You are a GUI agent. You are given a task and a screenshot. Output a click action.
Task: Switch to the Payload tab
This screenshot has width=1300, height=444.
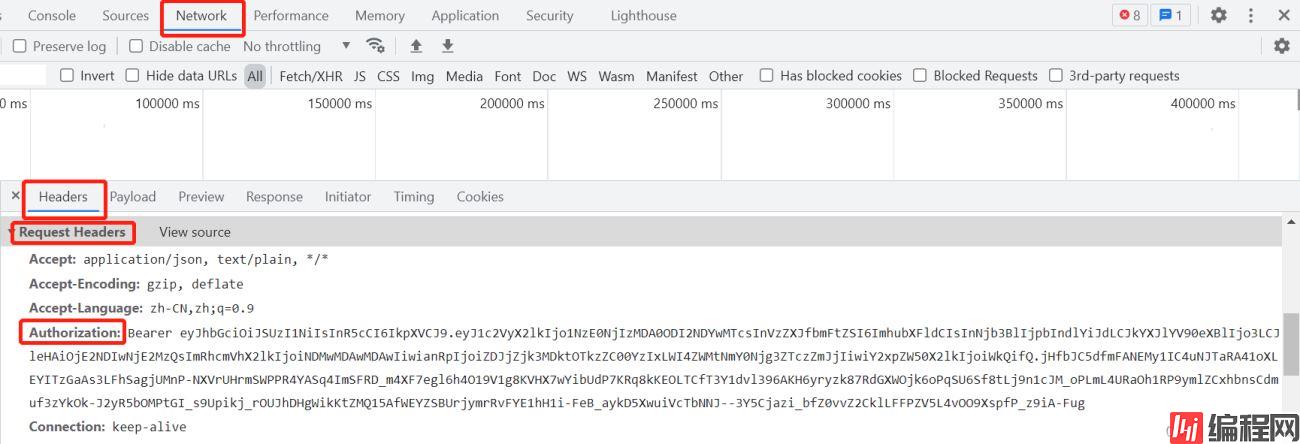click(x=133, y=197)
